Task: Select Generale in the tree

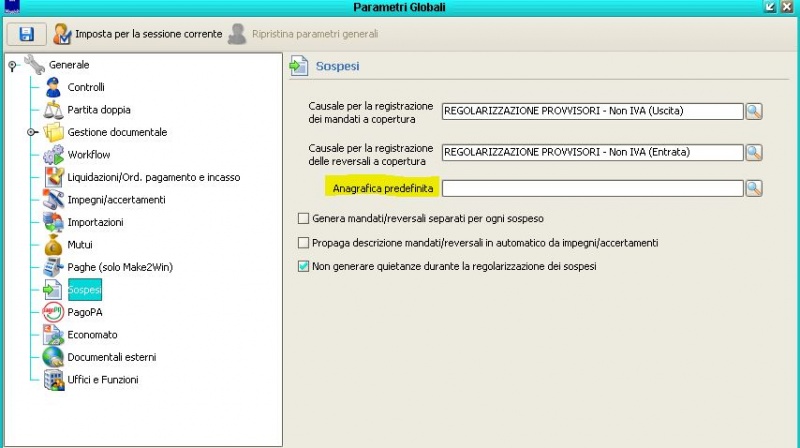Action: [69, 65]
